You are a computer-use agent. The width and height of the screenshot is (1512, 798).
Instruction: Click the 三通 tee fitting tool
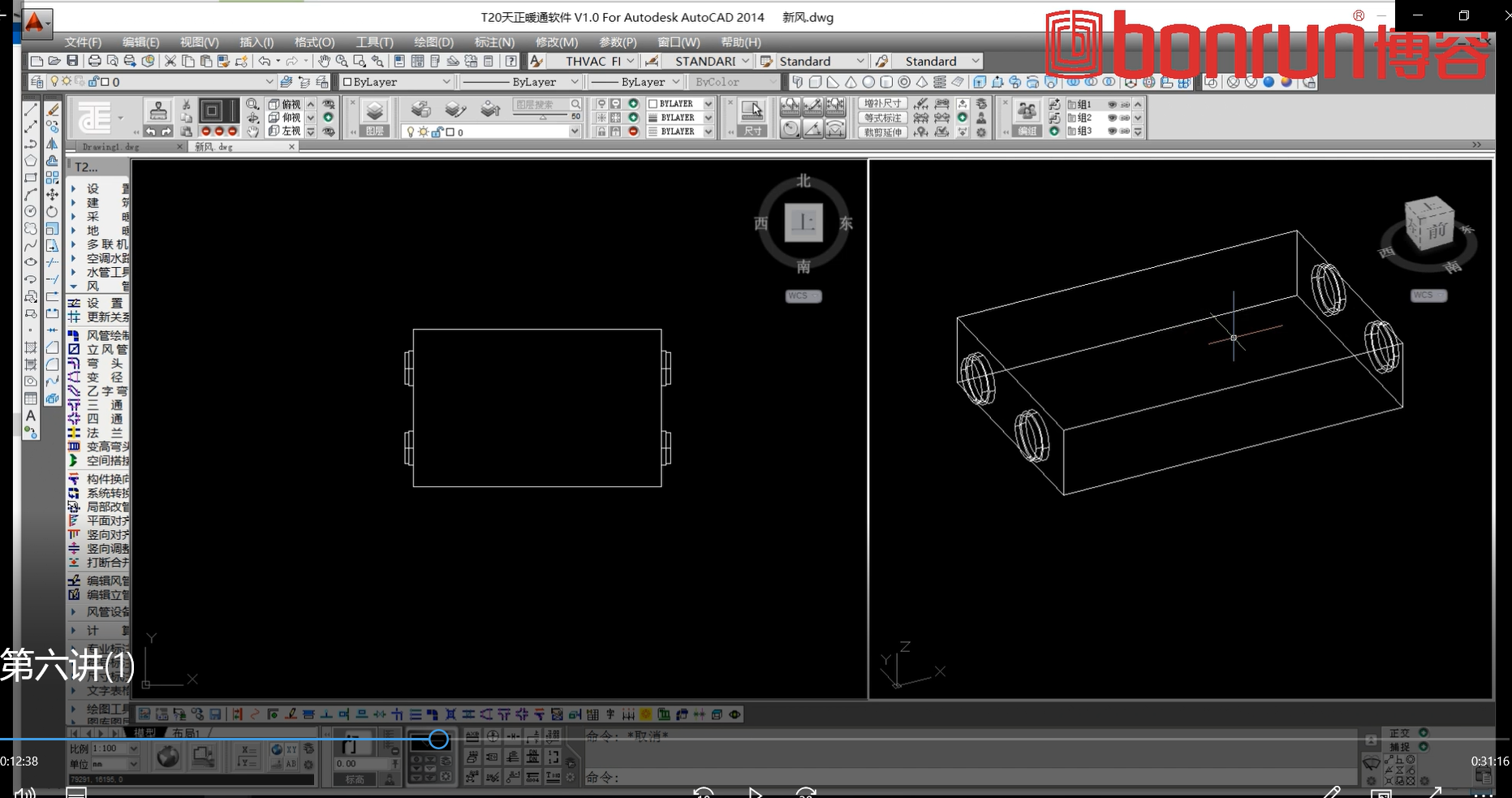point(74,405)
